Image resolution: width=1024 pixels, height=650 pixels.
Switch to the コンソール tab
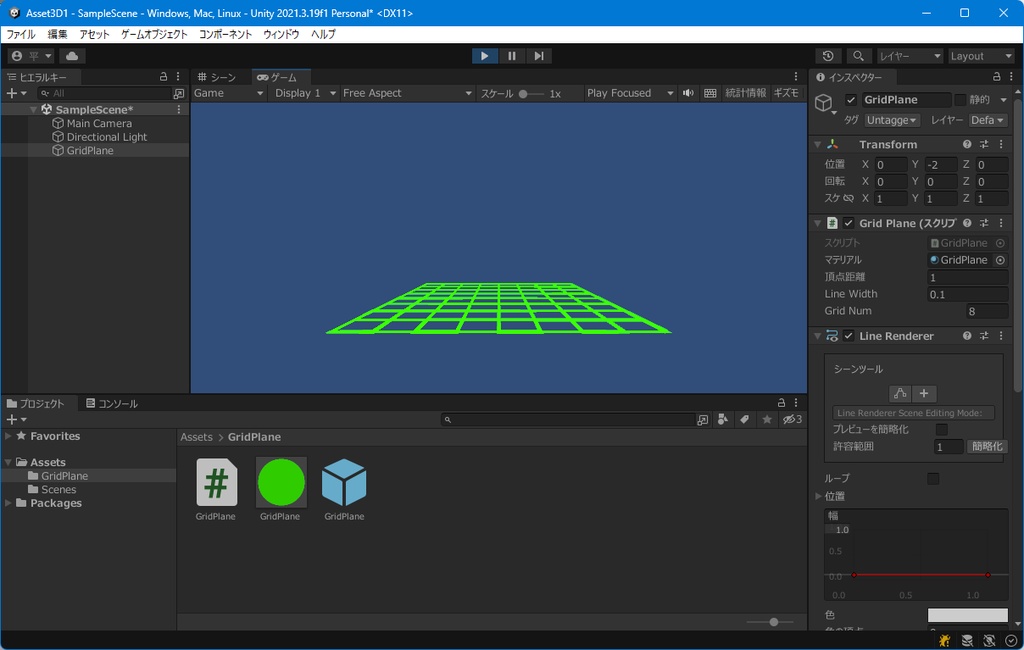click(112, 404)
